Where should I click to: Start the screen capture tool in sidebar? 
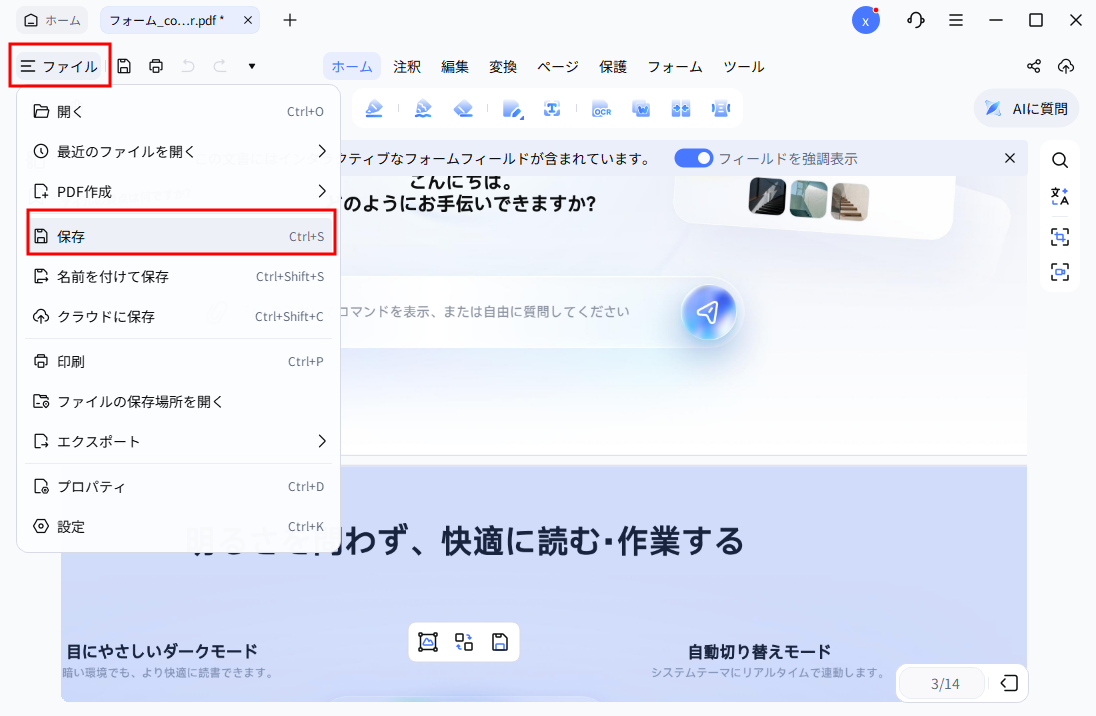click(x=1060, y=237)
